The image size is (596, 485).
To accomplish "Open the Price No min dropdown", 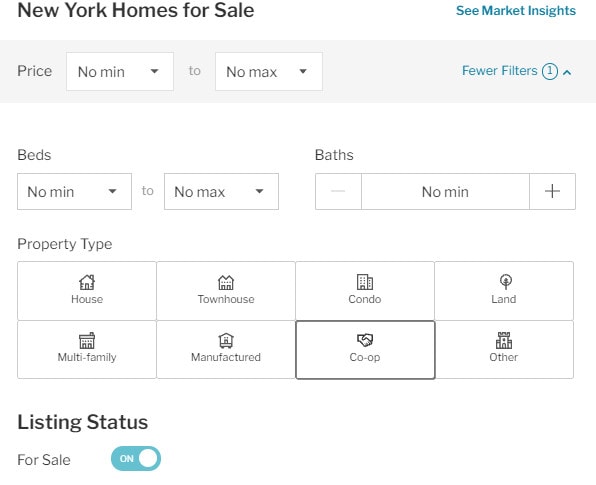I will [120, 71].
